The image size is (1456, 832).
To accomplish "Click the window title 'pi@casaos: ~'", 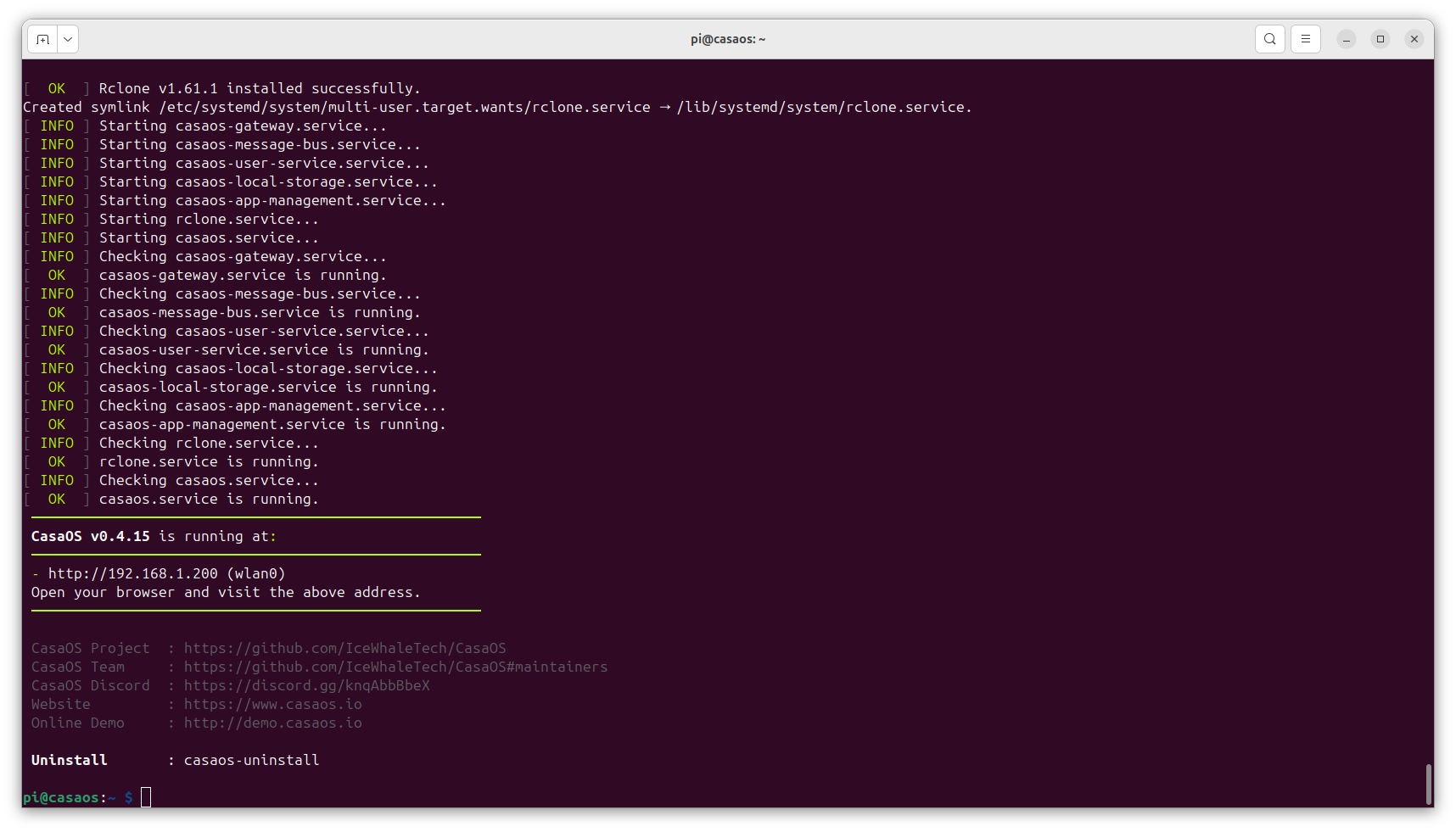I will [x=728, y=39].
